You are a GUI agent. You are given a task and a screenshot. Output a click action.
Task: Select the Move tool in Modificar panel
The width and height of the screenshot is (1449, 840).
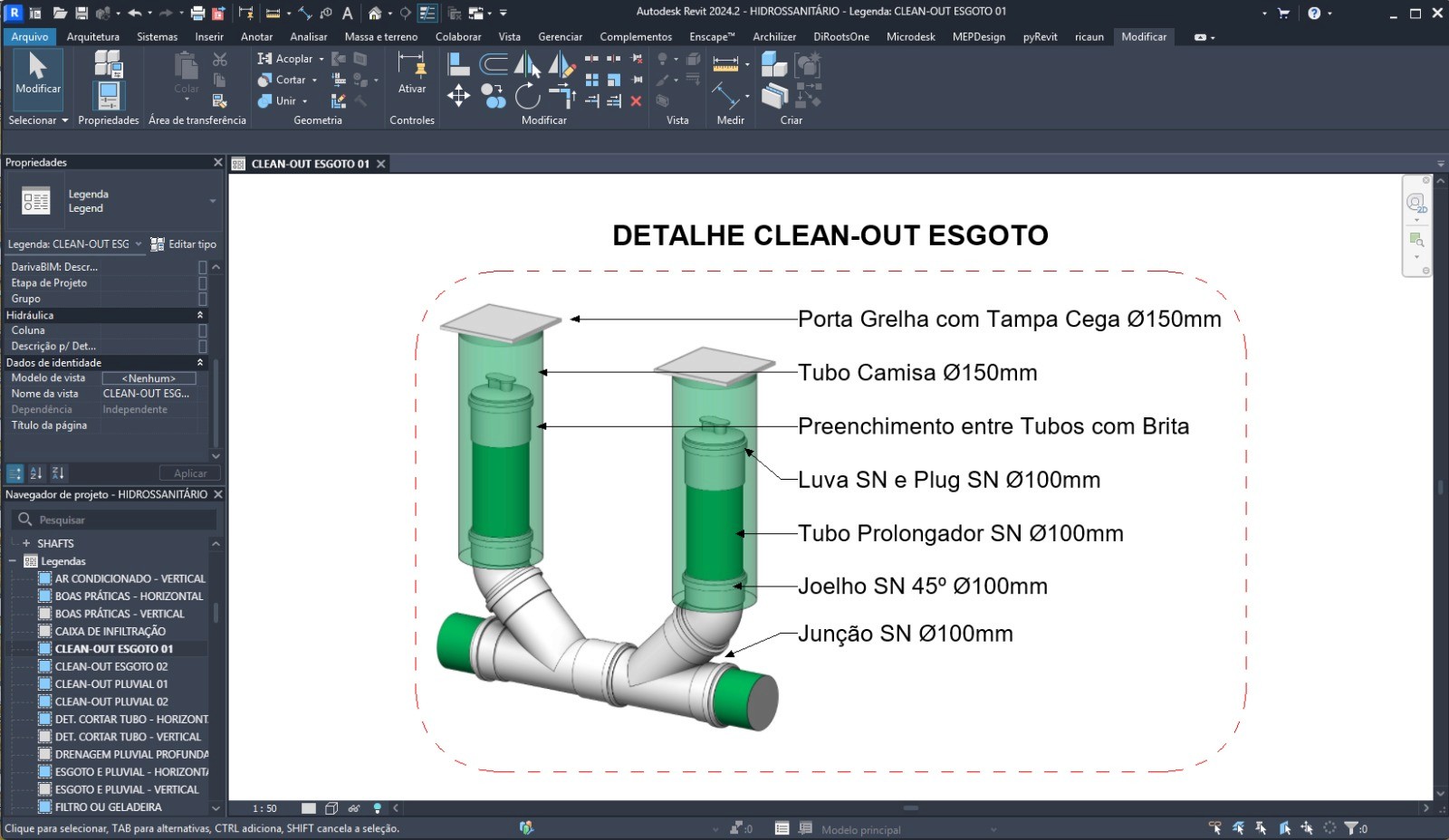point(458,95)
